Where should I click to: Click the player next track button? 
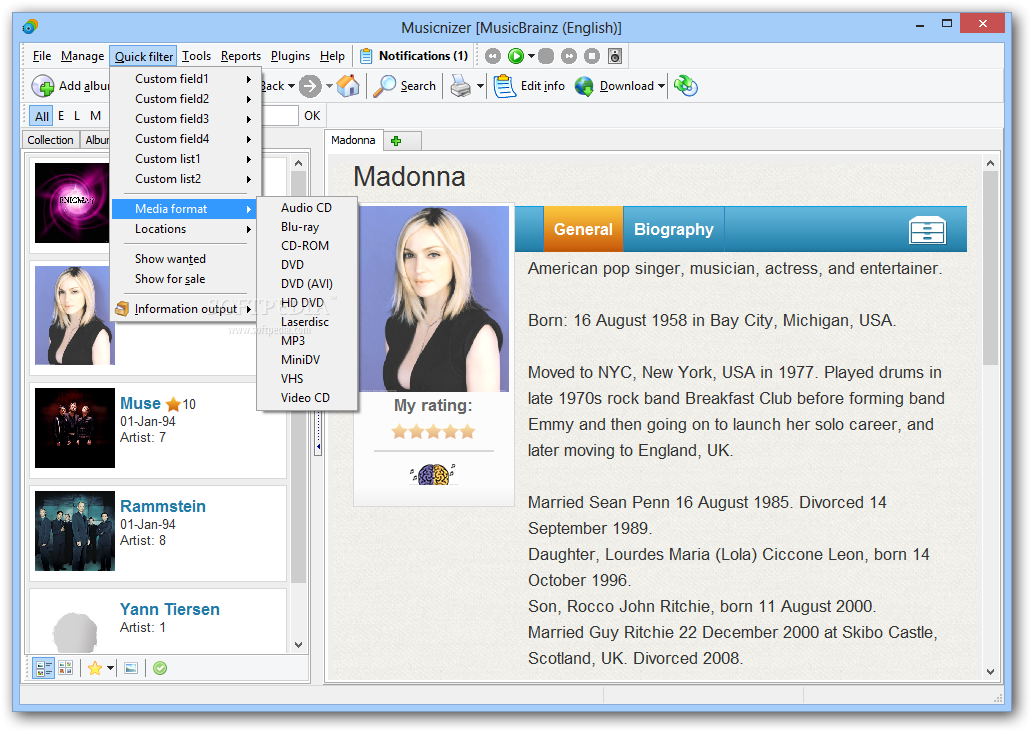(x=569, y=56)
